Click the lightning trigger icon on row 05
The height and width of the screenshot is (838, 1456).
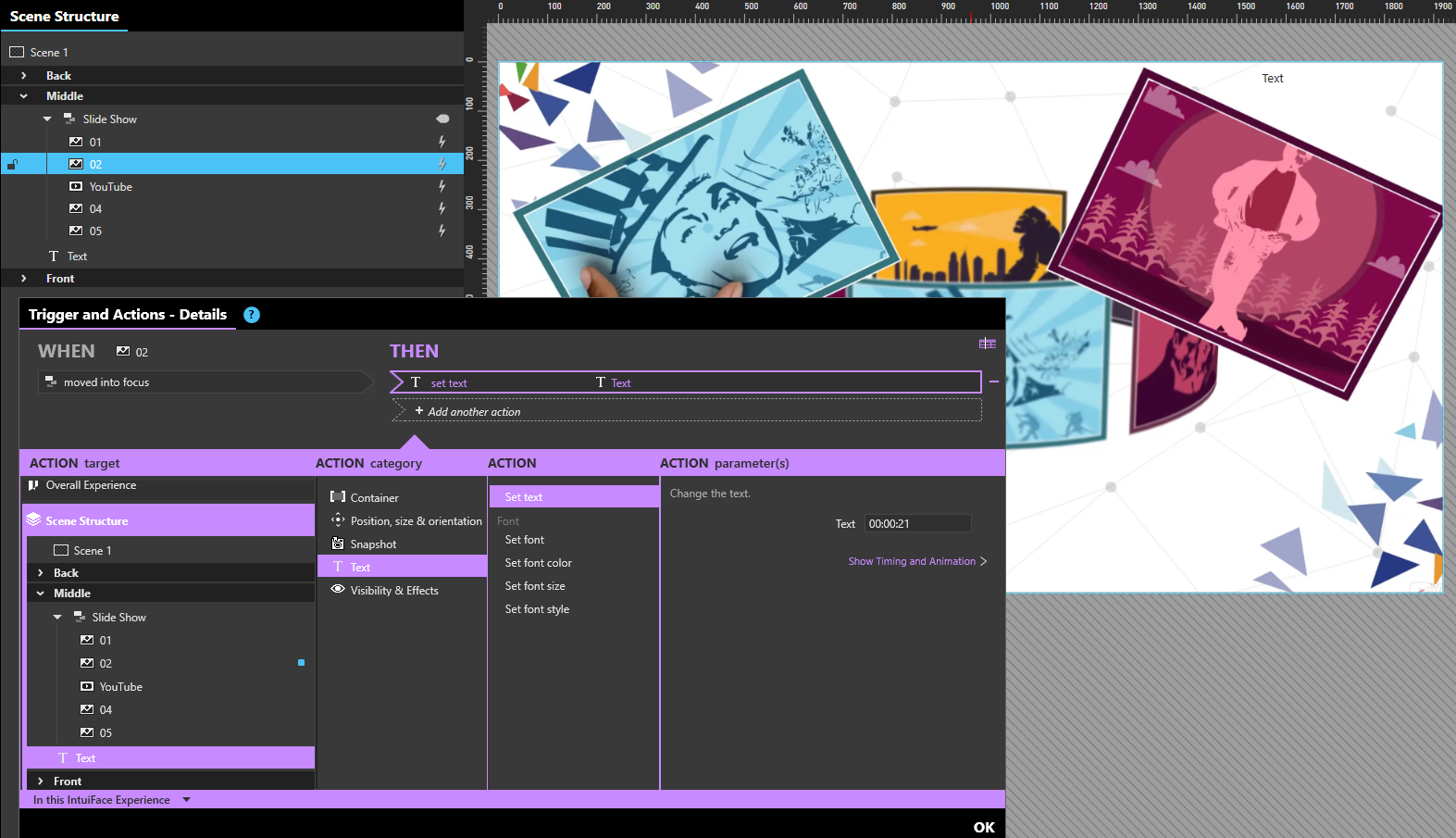tap(442, 231)
